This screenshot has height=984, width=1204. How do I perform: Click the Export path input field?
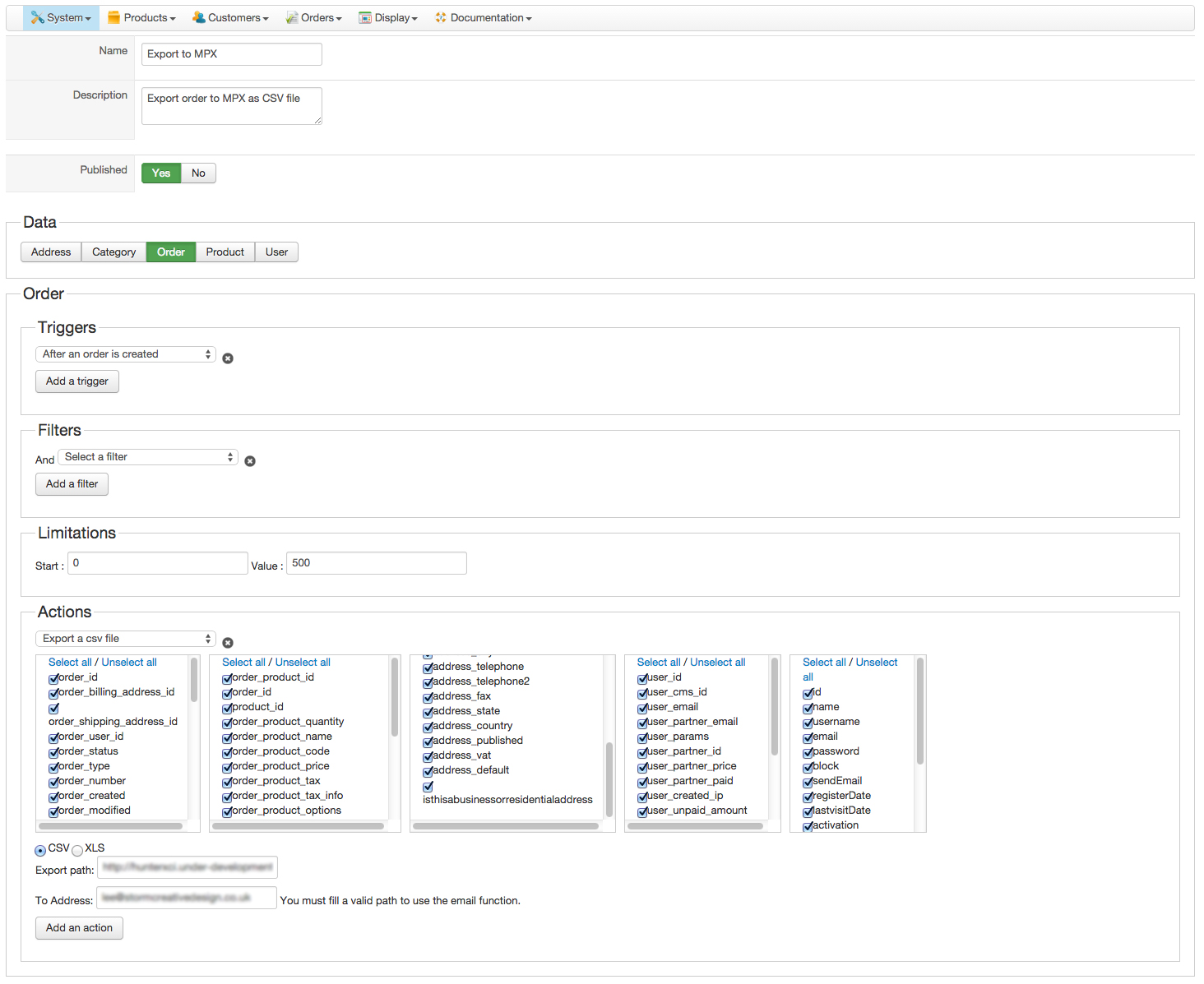point(188,867)
